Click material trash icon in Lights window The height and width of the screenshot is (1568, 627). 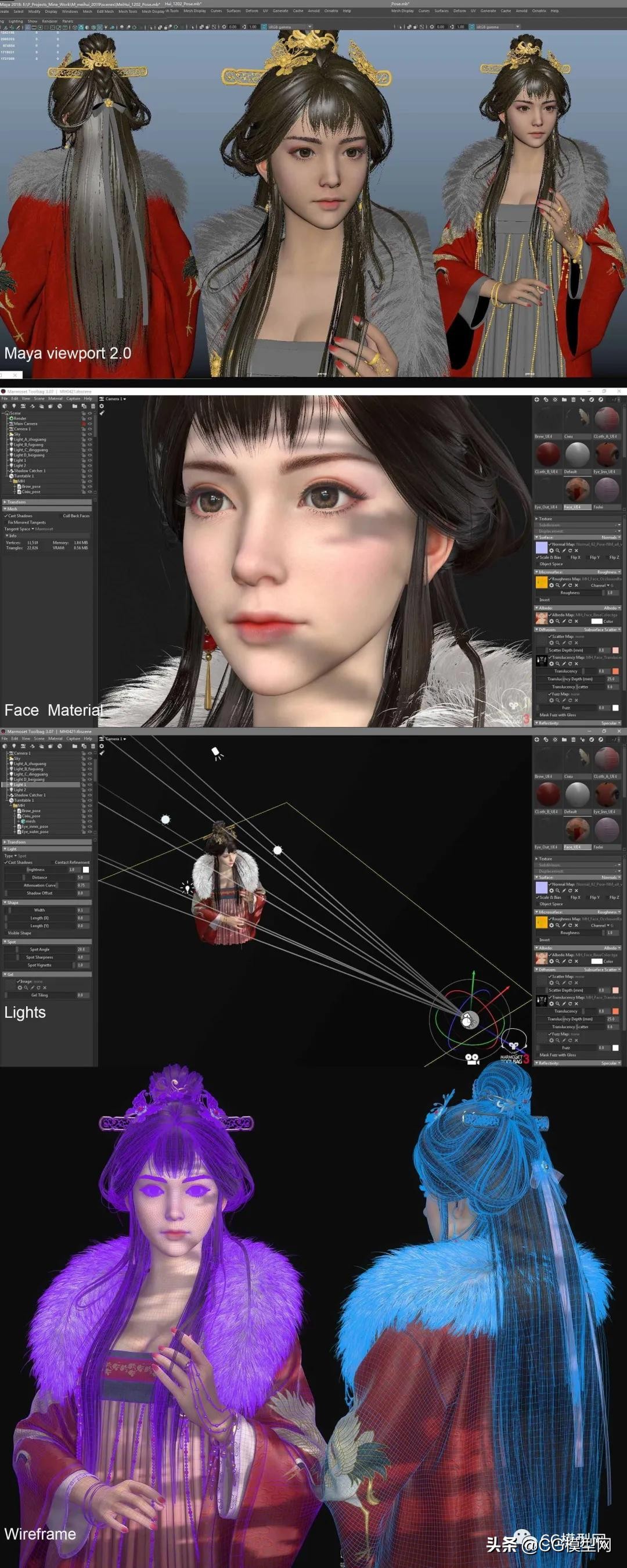pos(574,740)
